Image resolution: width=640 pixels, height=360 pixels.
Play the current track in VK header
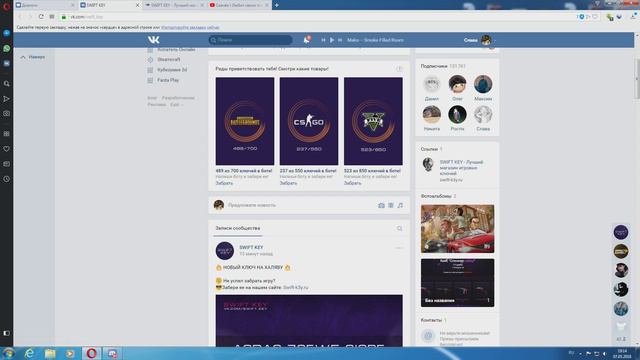[x=332, y=40]
